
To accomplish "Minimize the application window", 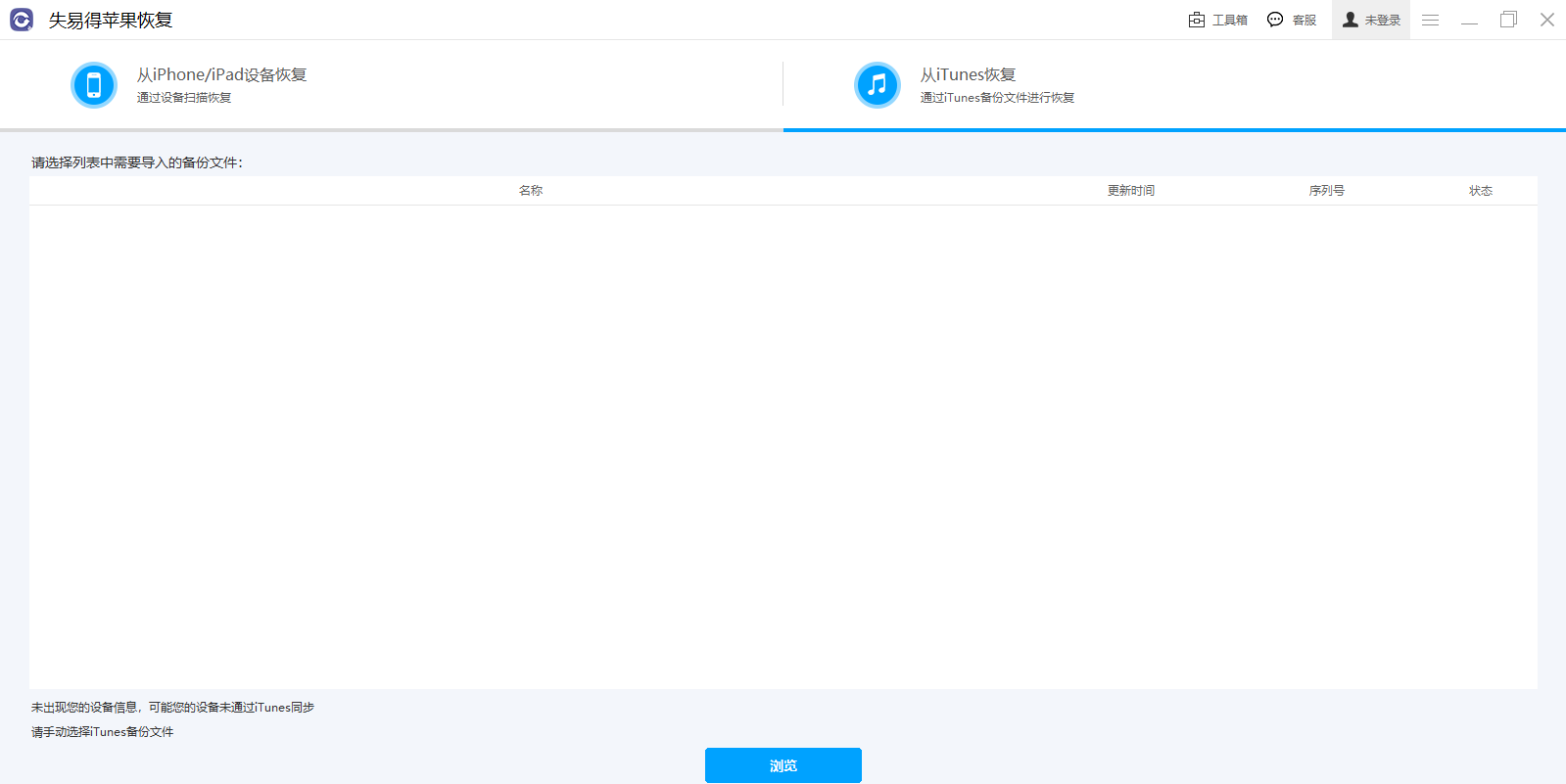I will pos(1469,20).
